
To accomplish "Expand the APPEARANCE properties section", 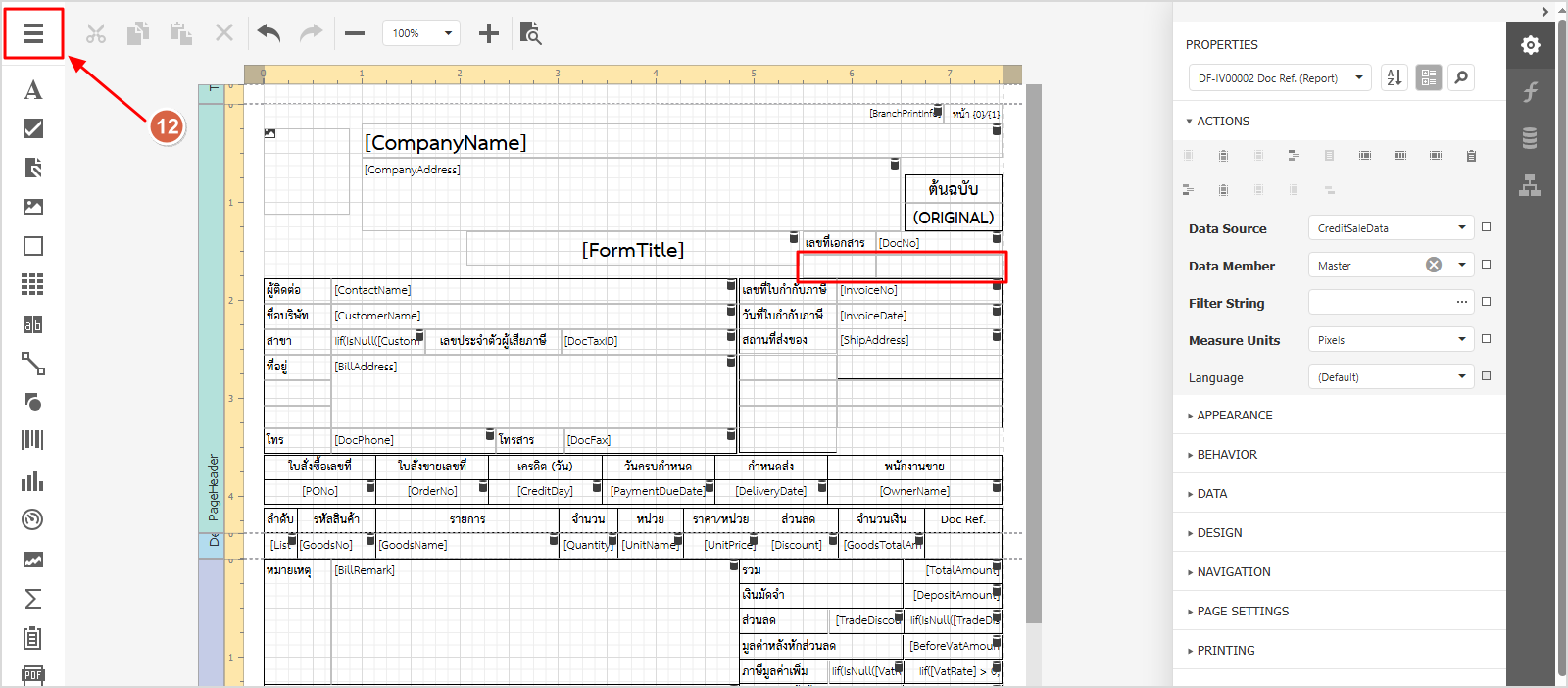I will (x=1234, y=416).
